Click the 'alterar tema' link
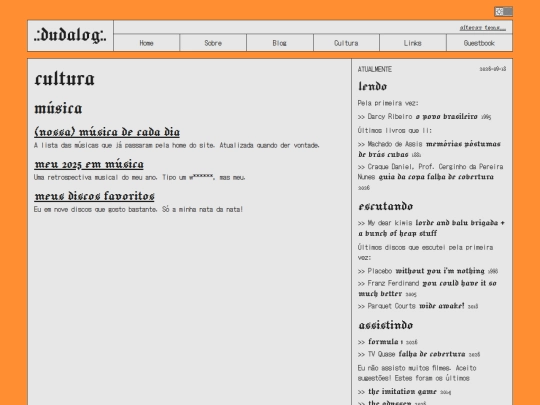This screenshot has width=540, height=405. 482,28
